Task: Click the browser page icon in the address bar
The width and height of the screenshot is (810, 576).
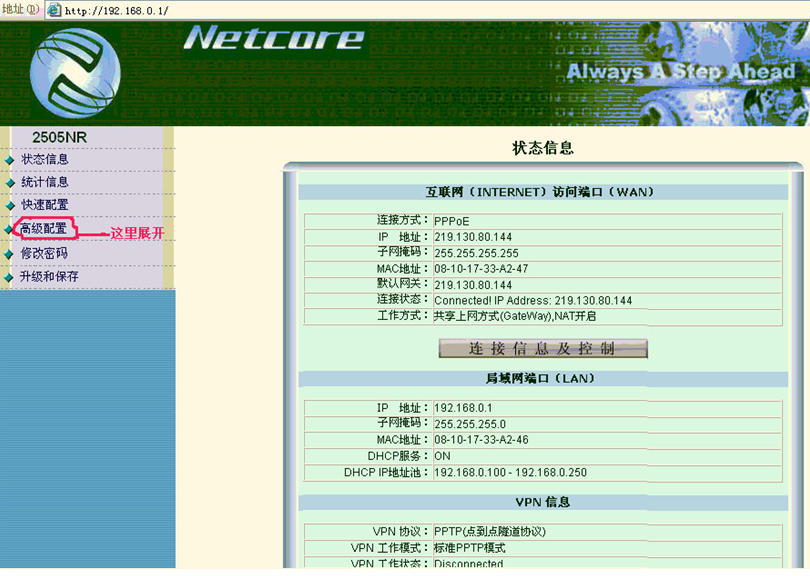Action: coord(54,10)
